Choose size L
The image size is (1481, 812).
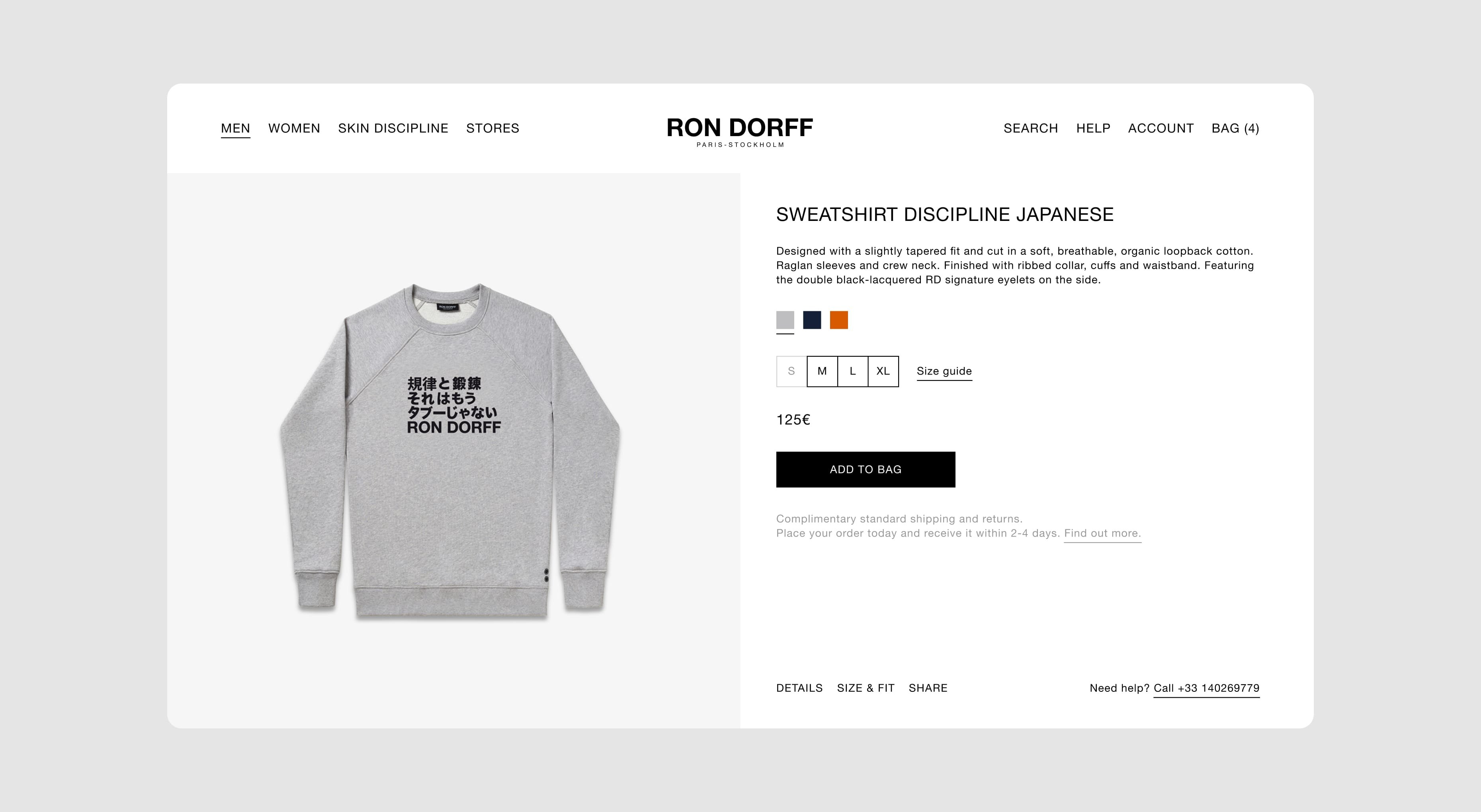click(x=853, y=371)
